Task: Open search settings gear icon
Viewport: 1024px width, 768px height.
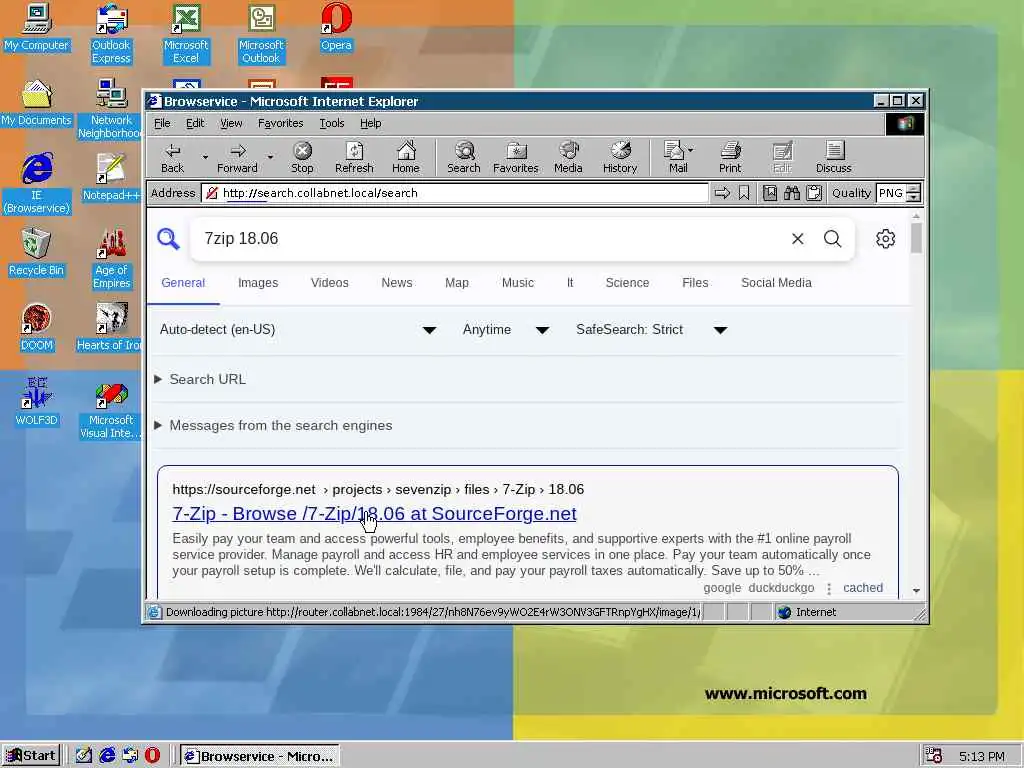Action: point(886,239)
